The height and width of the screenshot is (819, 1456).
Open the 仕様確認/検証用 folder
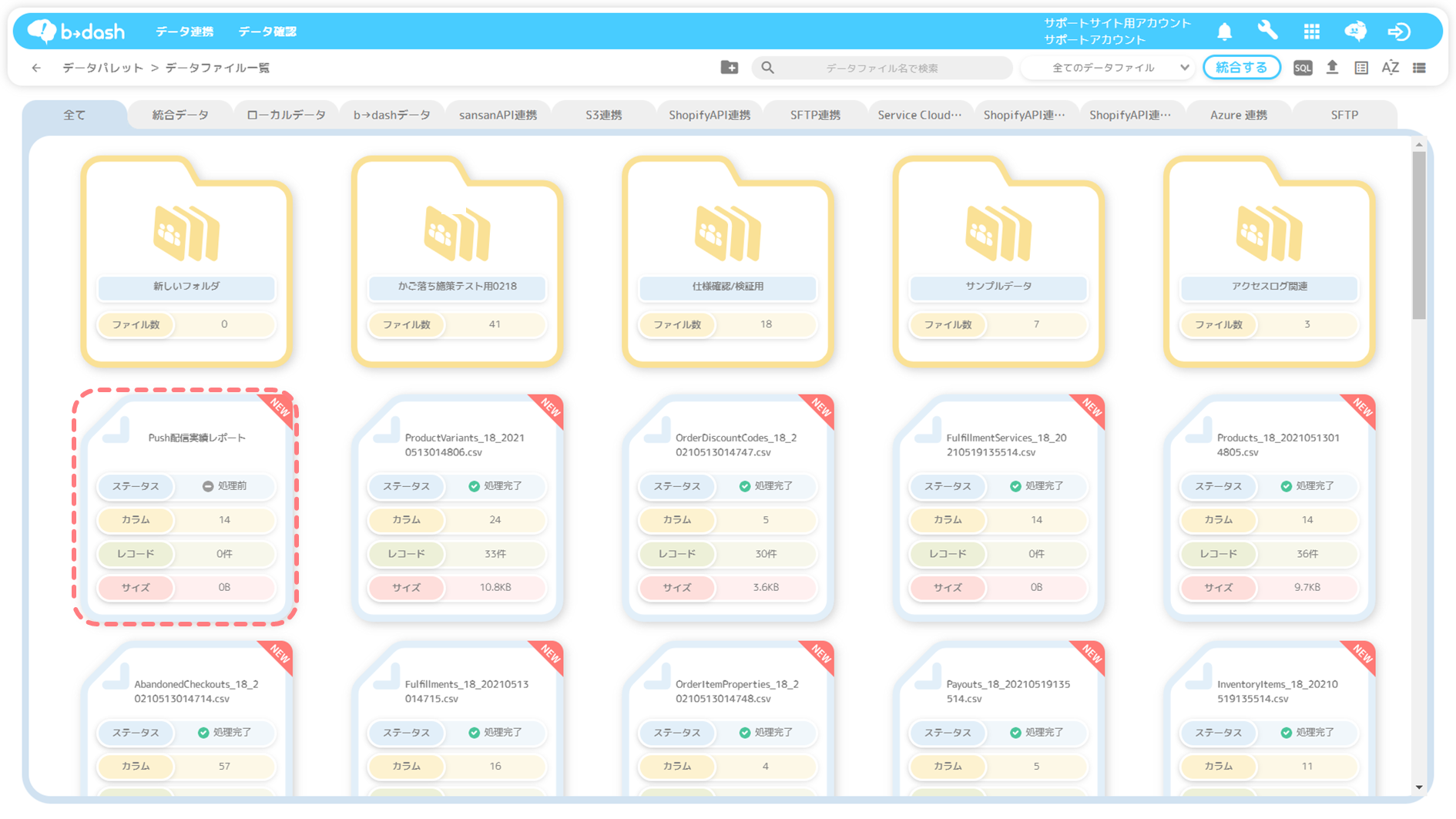click(727, 260)
